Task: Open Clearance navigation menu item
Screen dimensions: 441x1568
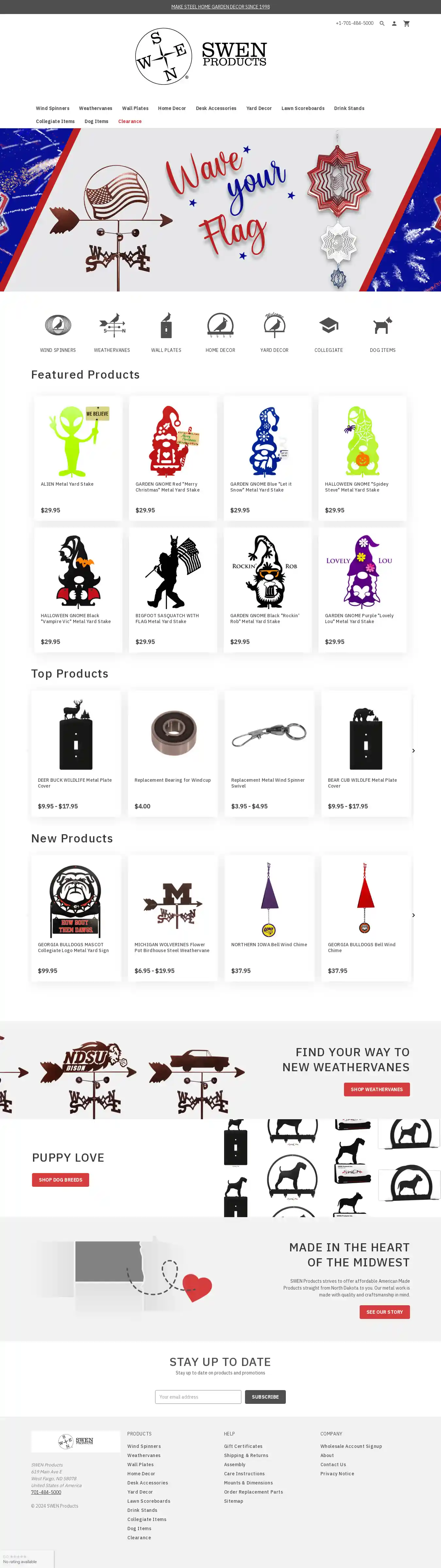Action: (130, 121)
